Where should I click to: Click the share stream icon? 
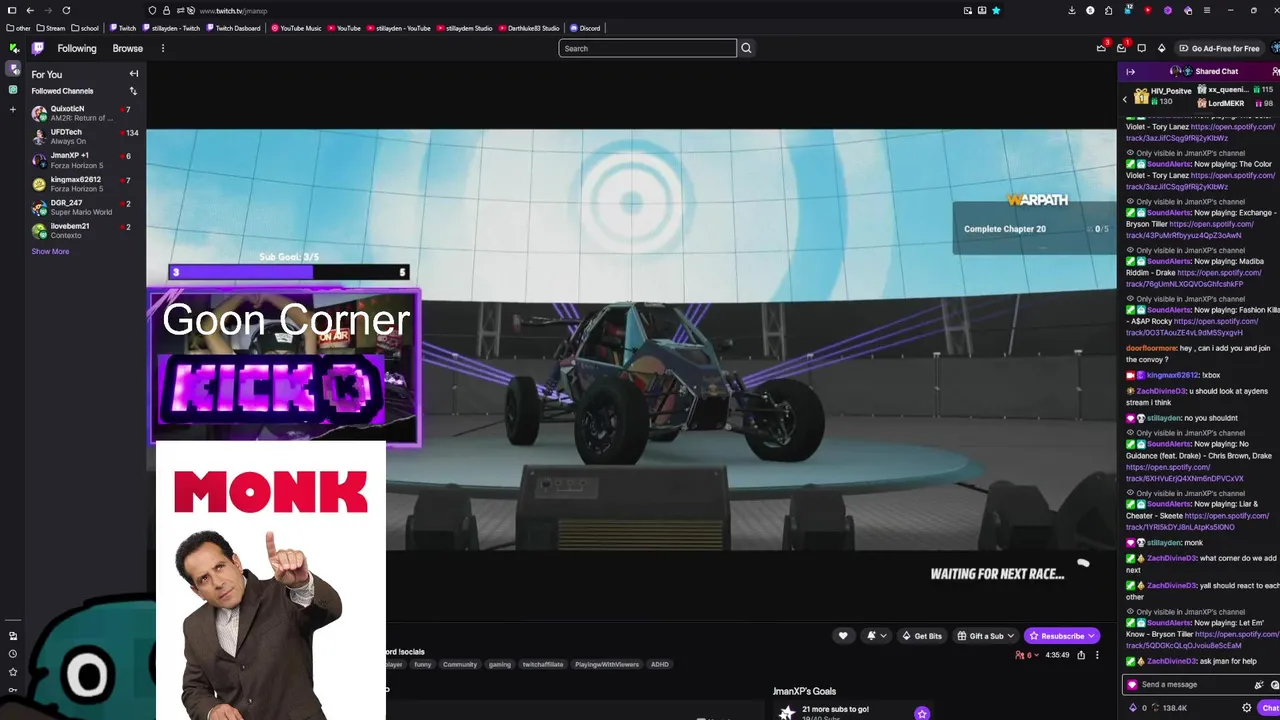tap(1081, 655)
